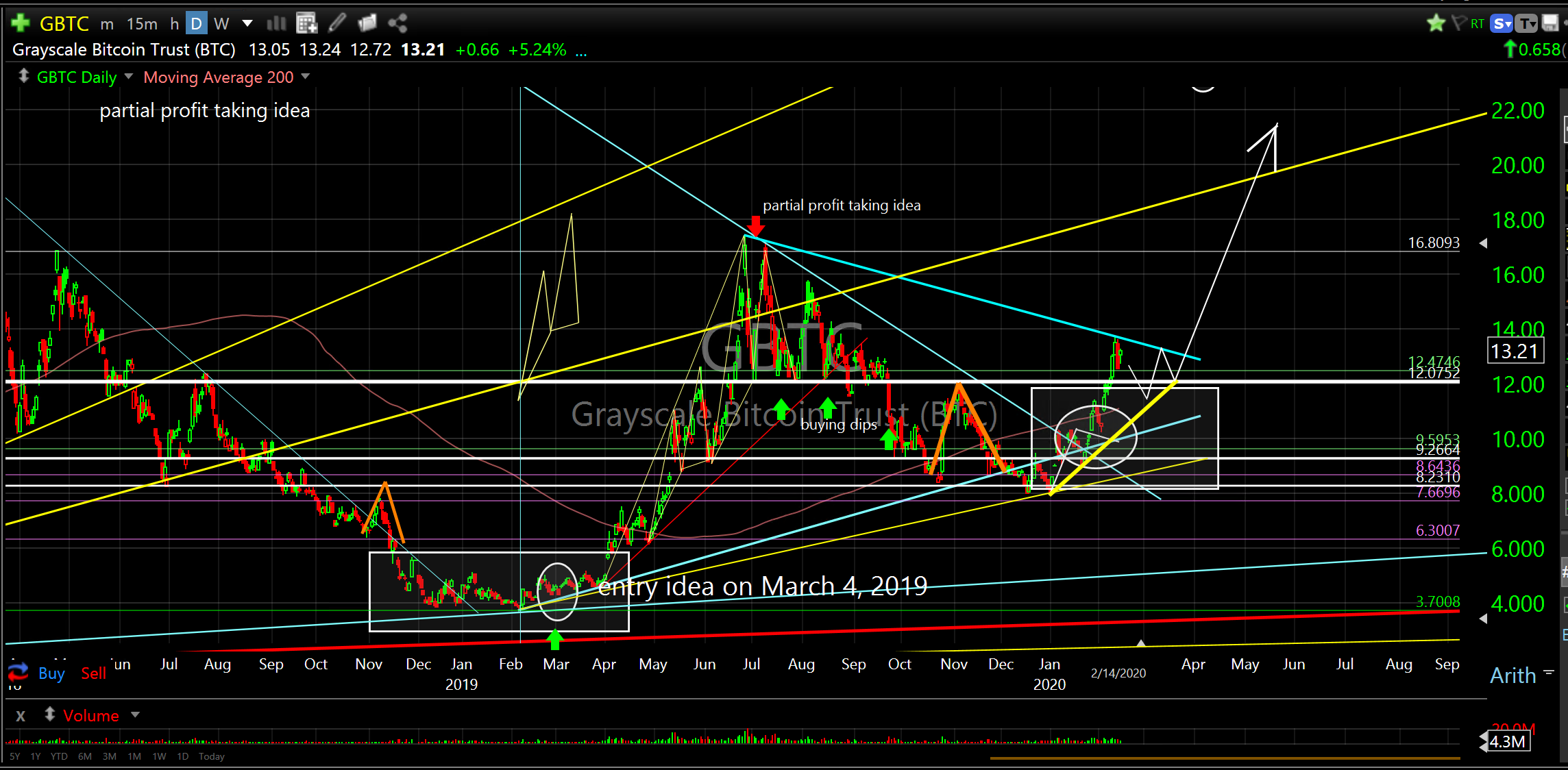Click the red Sell button
This screenshot has height=770, width=1568.
pos(93,673)
